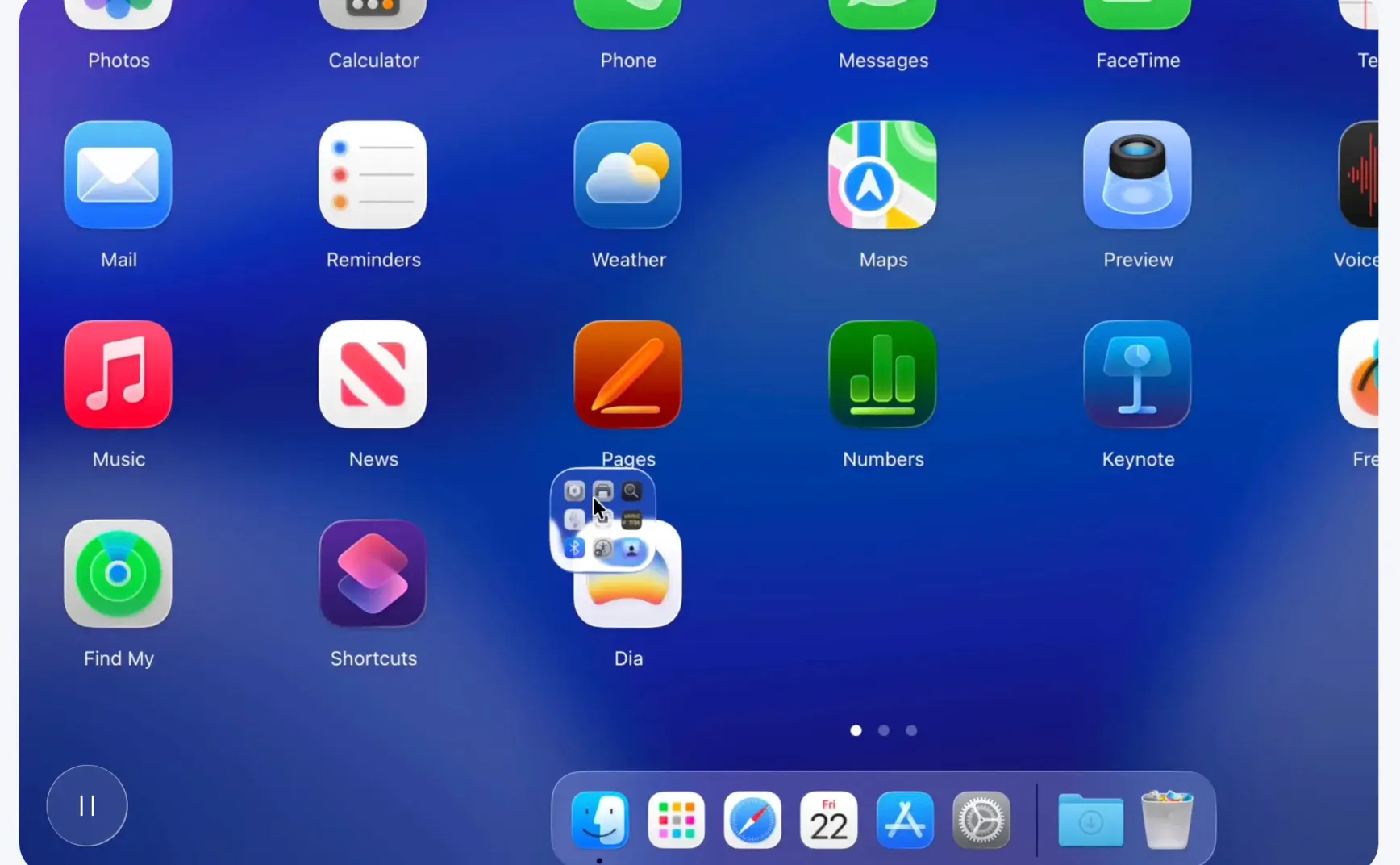The width and height of the screenshot is (1400, 865).
Task: Launch the Reminders app
Action: coord(373,174)
